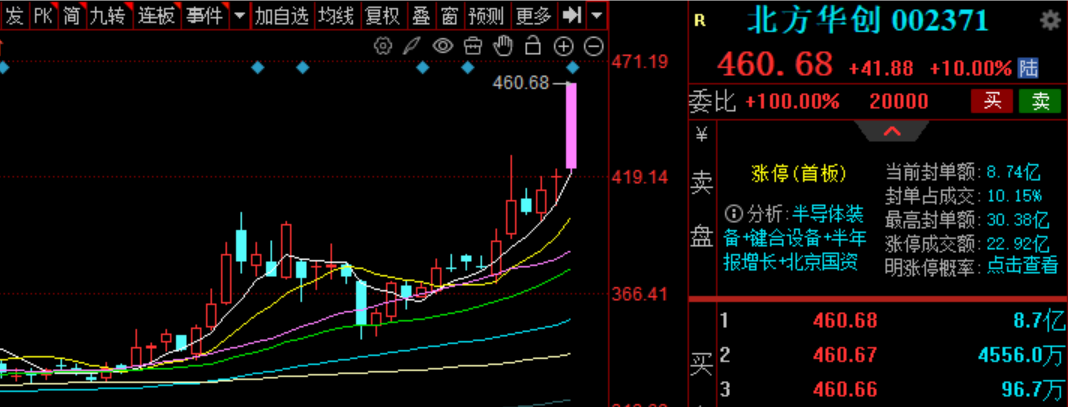Viewport: 1068px width, 407px height.
Task: Open the gear settings beside 北方华创 002371
Action: click(x=1050, y=20)
